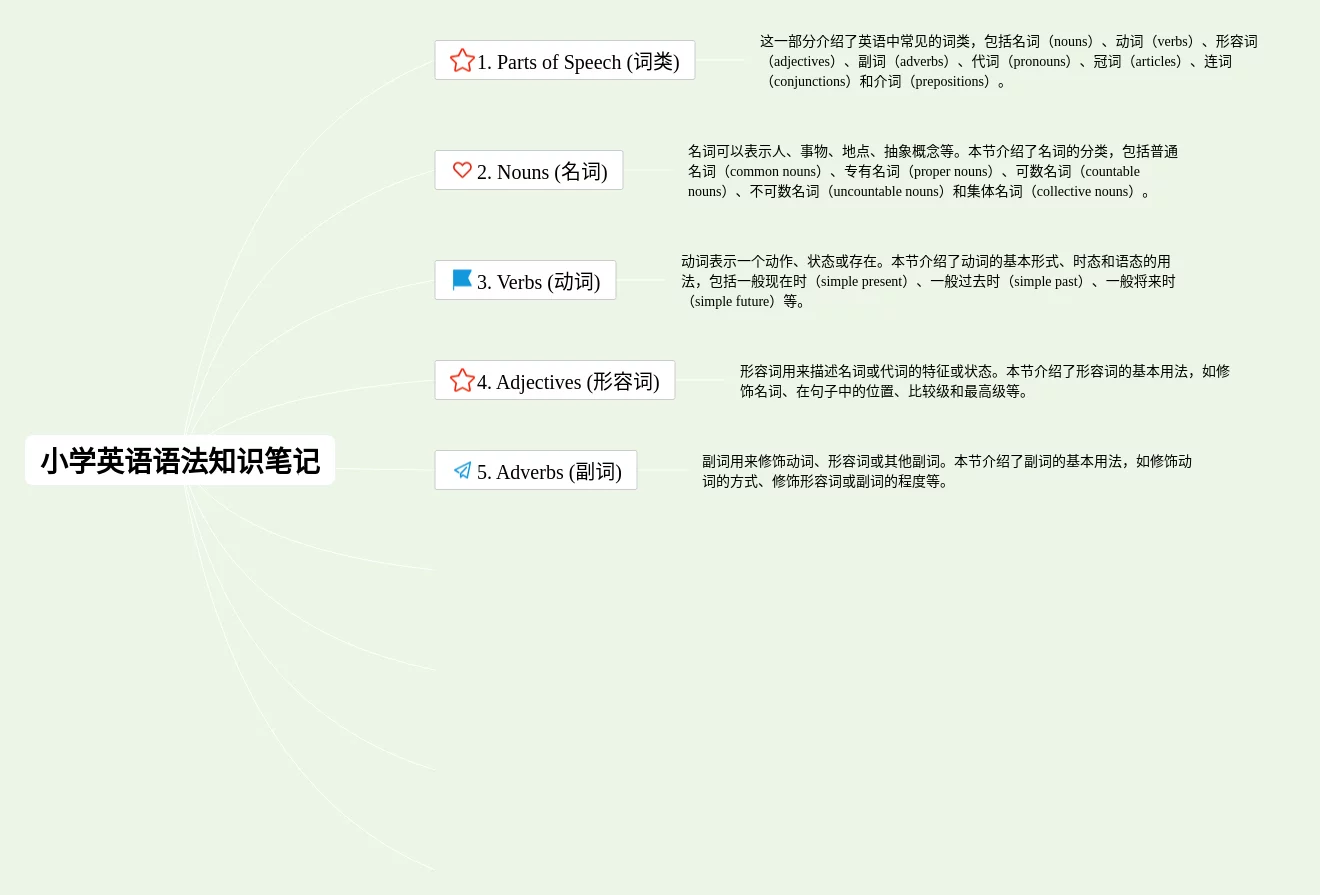Click the '2. Nouns (名词)' label text
The width and height of the screenshot is (1320, 895).
(542, 172)
